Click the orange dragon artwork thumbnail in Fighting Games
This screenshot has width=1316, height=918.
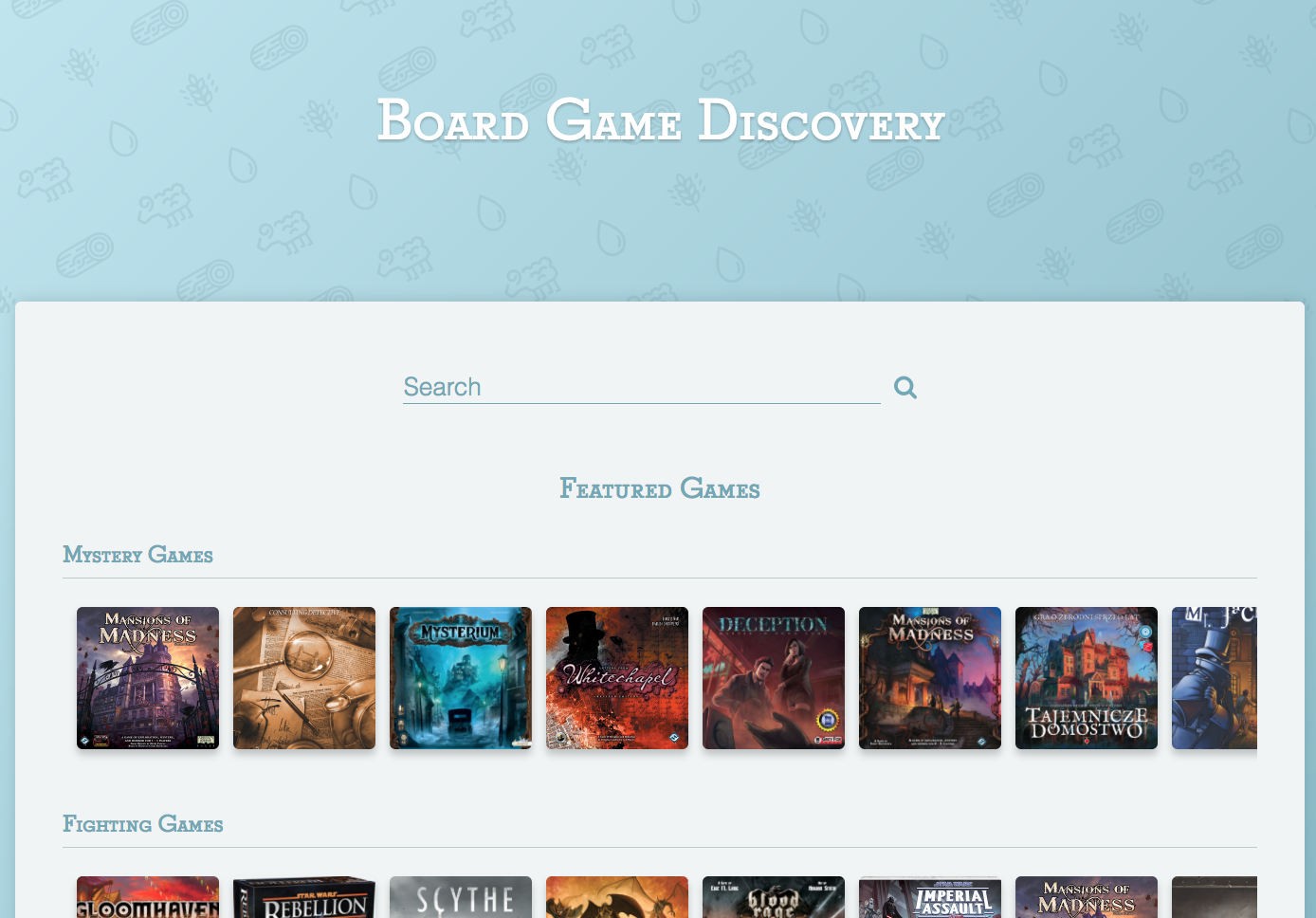pos(616,897)
